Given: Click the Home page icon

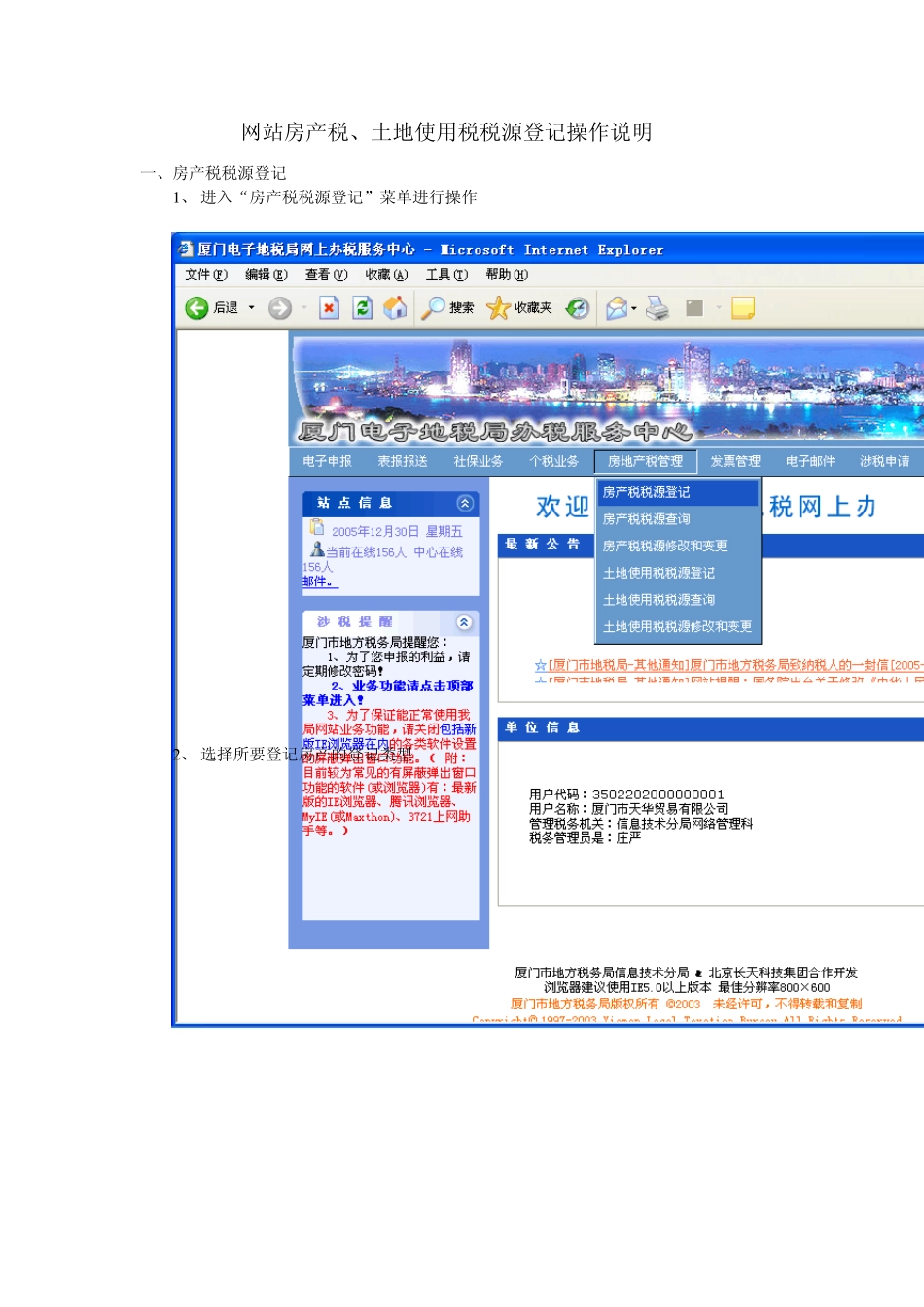Looking at the screenshot, I should coord(395,308).
